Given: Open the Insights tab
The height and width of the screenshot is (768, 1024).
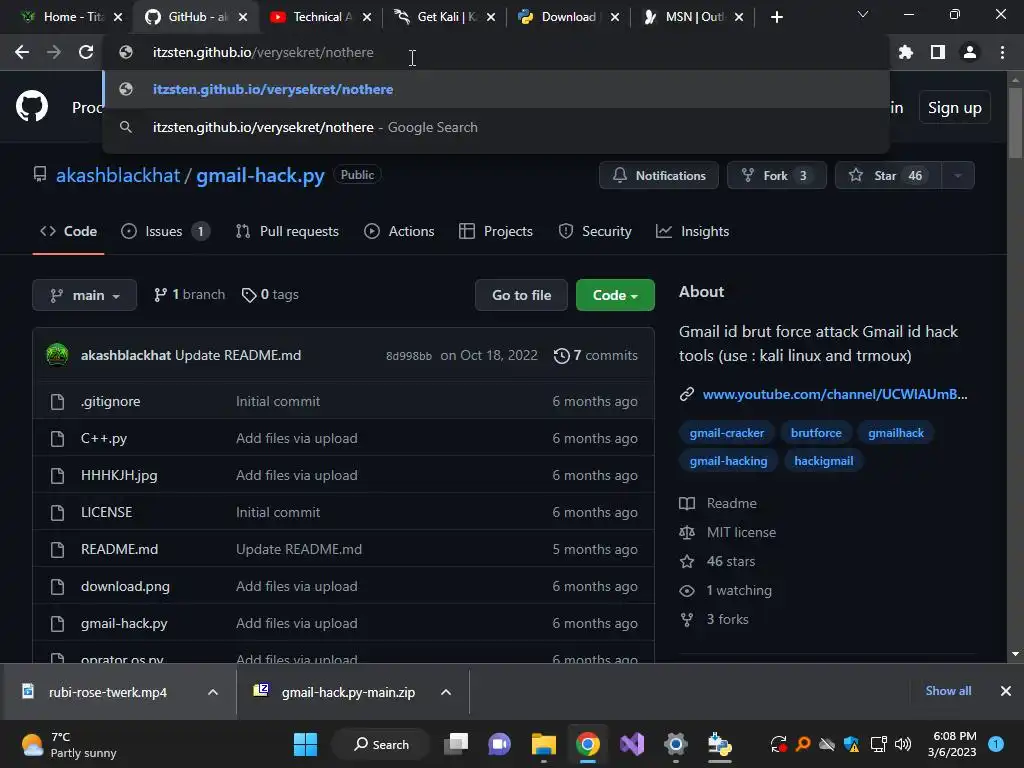Looking at the screenshot, I should click(x=692, y=231).
